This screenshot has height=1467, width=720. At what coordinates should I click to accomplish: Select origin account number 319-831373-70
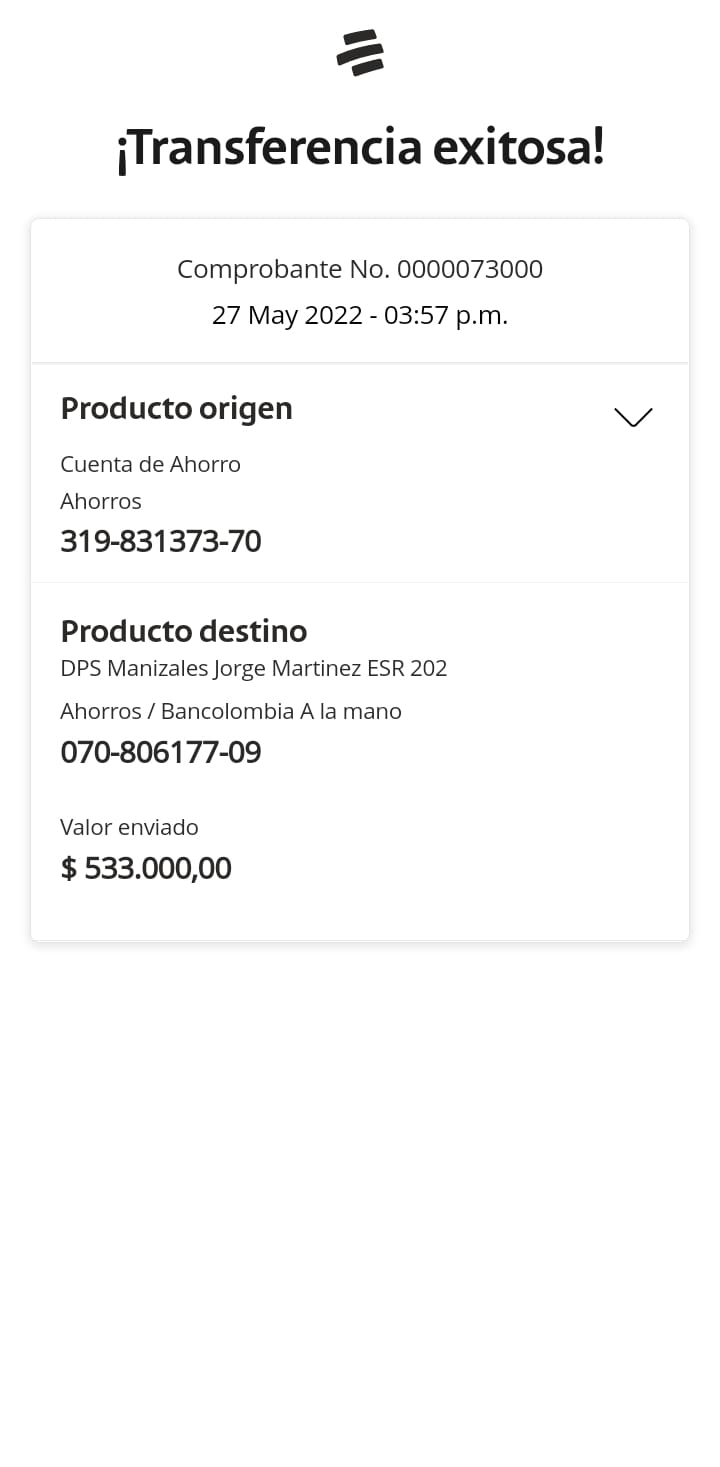160,541
